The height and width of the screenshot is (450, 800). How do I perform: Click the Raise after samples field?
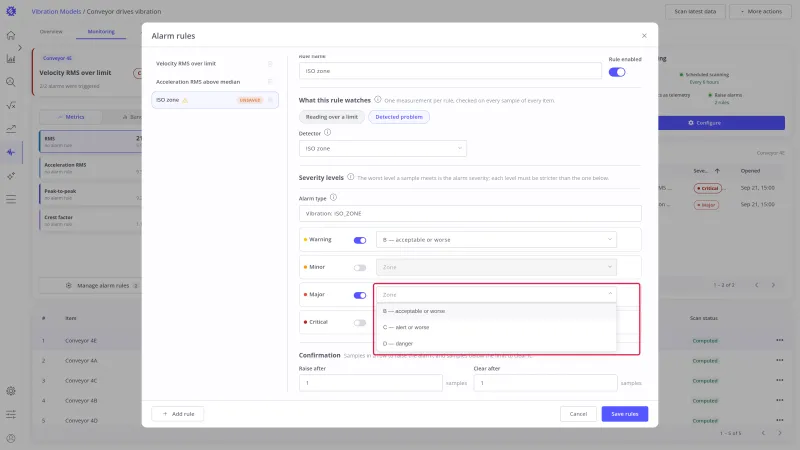pos(370,383)
